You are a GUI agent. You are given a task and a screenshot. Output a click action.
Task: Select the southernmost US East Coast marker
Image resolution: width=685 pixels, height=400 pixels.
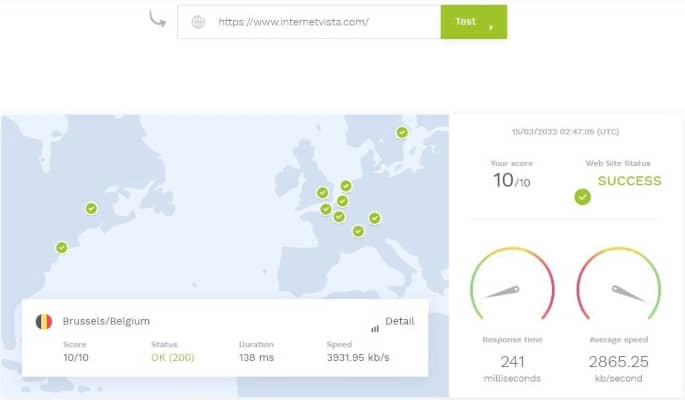pyautogui.click(x=62, y=248)
